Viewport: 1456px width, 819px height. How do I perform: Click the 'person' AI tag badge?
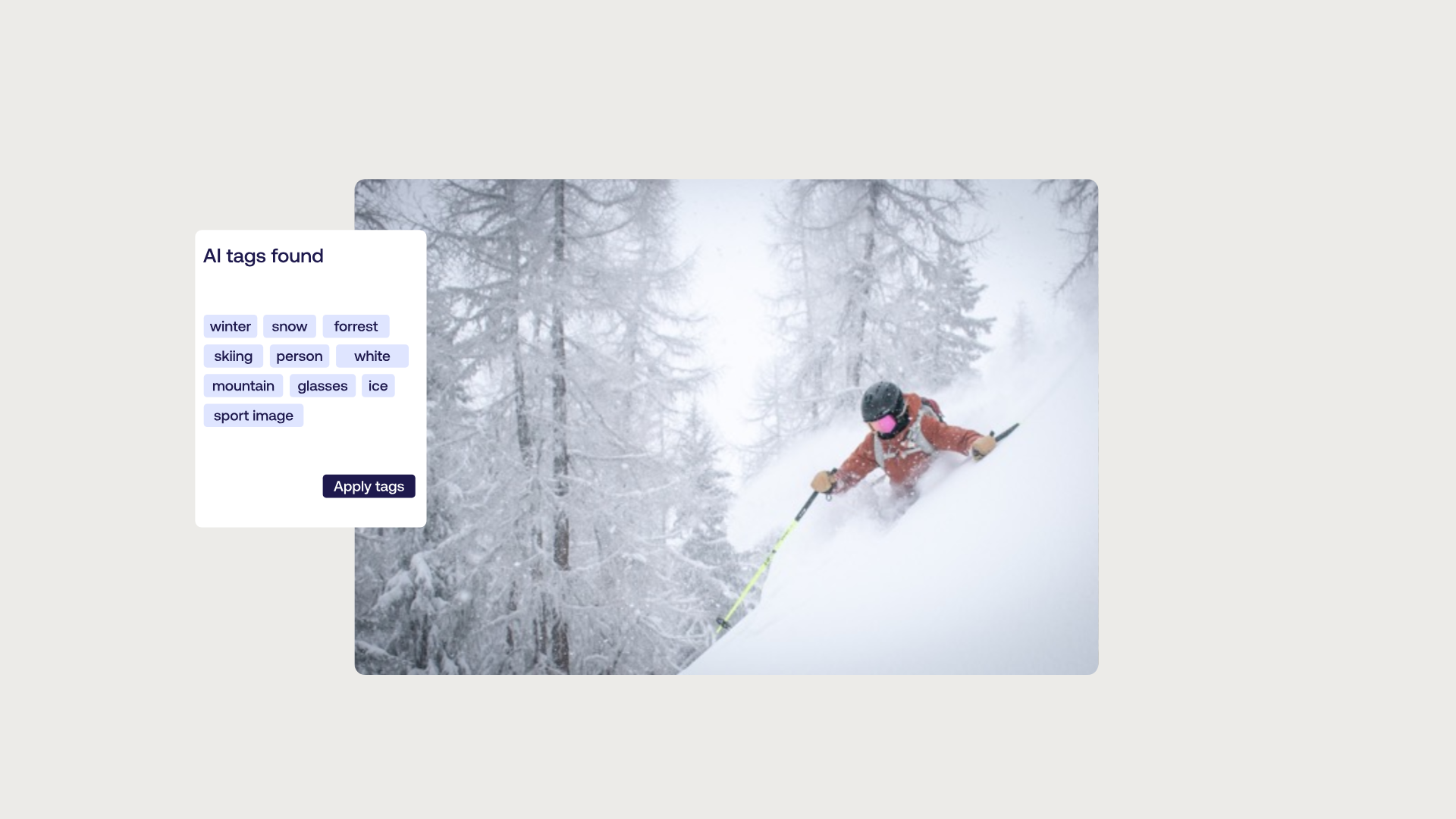pos(299,355)
